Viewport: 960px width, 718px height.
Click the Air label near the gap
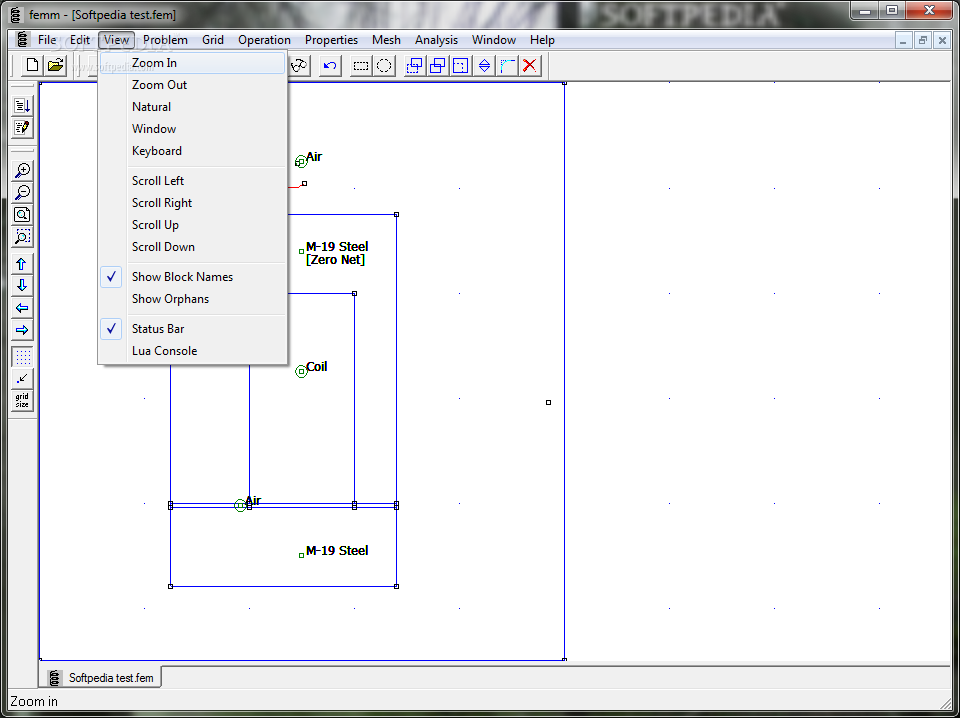click(253, 501)
